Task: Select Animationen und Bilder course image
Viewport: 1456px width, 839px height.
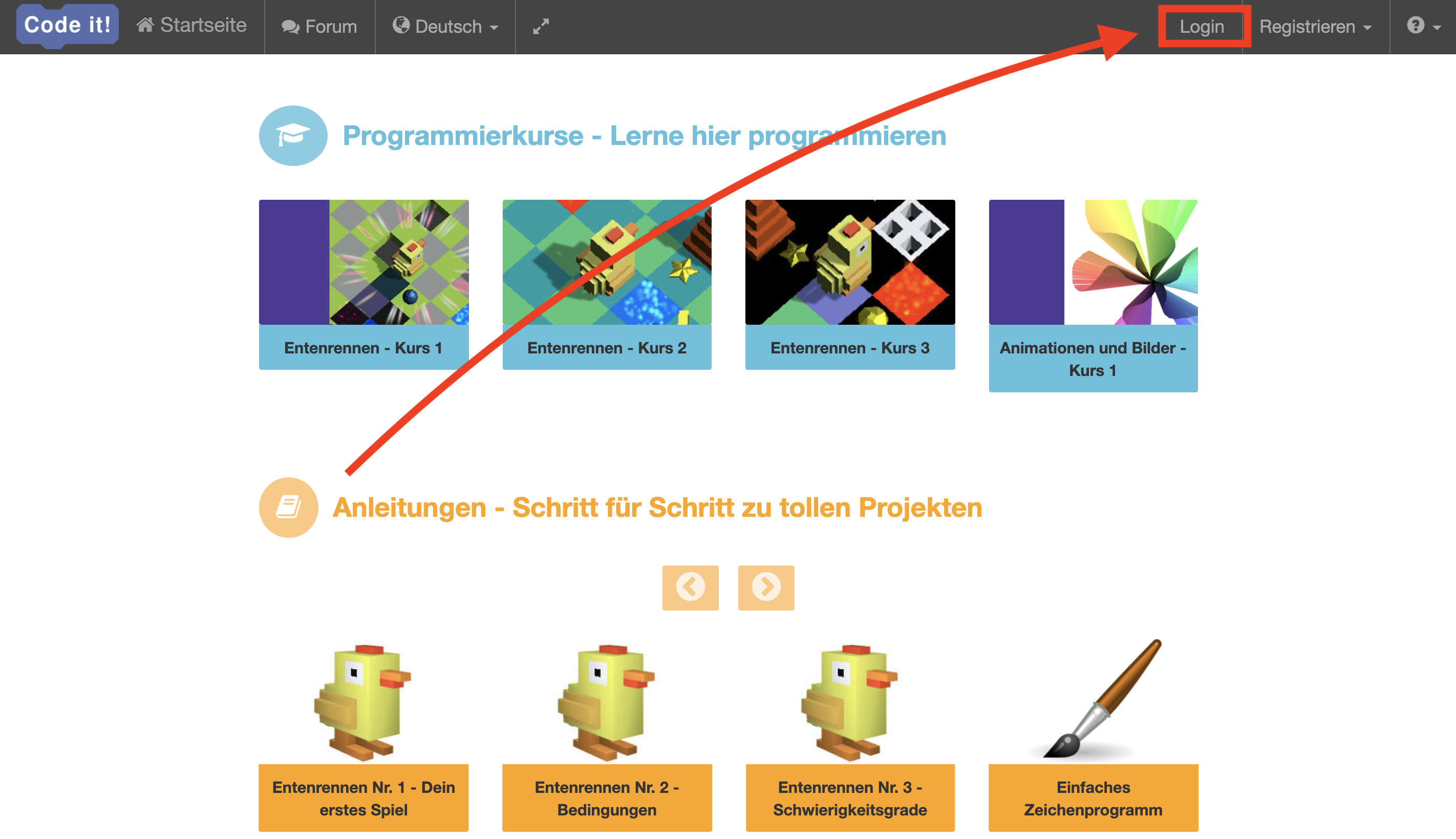Action: click(x=1093, y=262)
